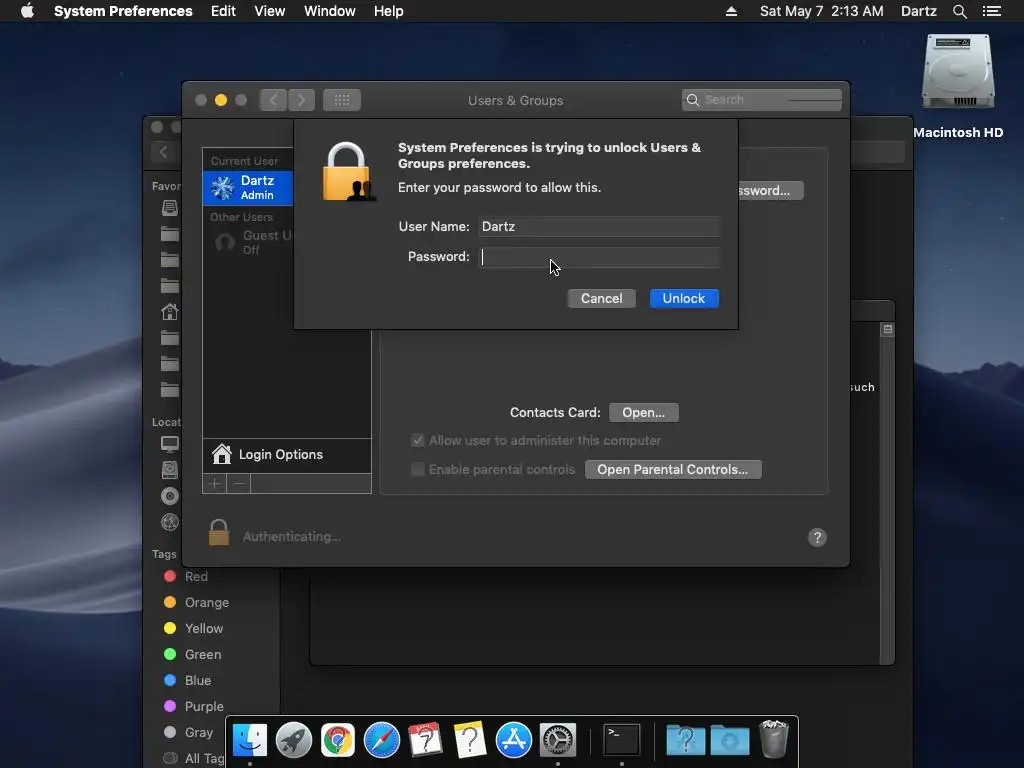Click the eject icon in menu bar
This screenshot has height=768, width=1024.
point(731,11)
